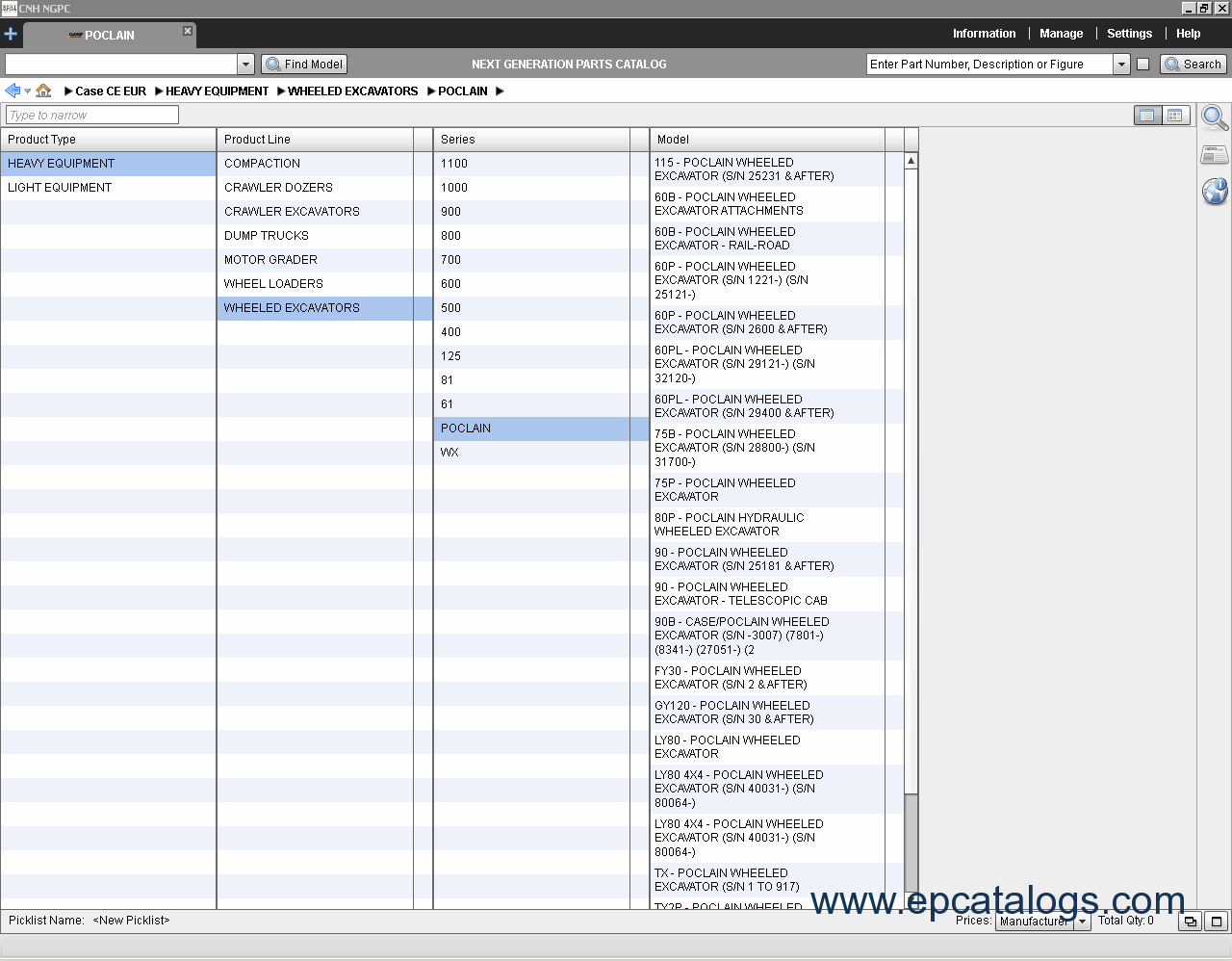This screenshot has height=961, width=1232.
Task: Open the news card sidebar icon
Action: point(1215,154)
